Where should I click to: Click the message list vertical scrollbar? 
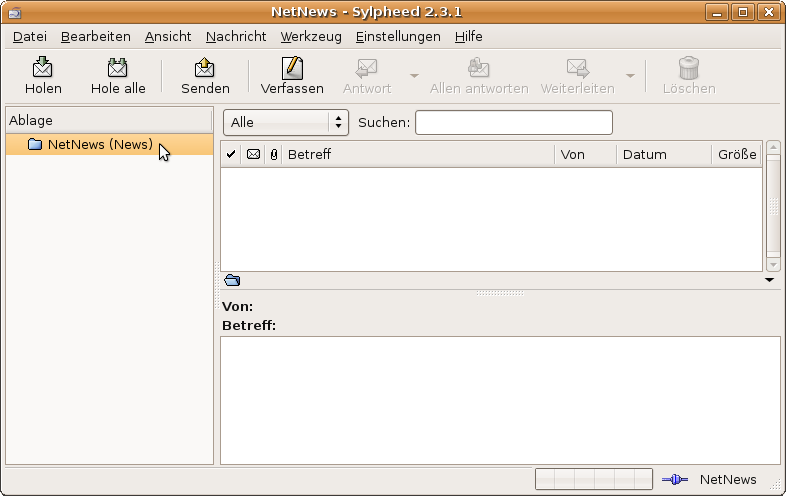(773, 205)
